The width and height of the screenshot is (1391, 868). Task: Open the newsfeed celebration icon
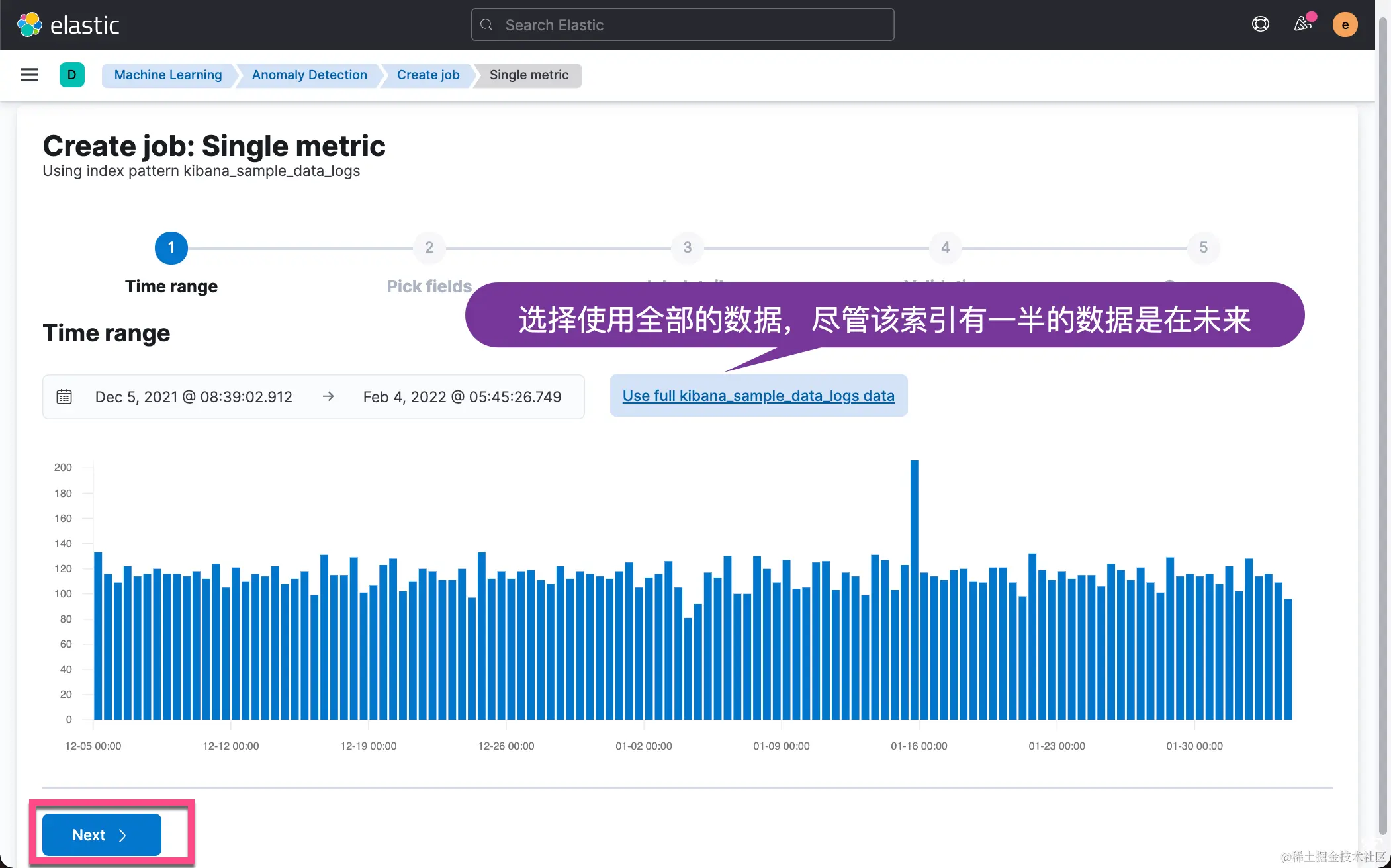[1303, 24]
